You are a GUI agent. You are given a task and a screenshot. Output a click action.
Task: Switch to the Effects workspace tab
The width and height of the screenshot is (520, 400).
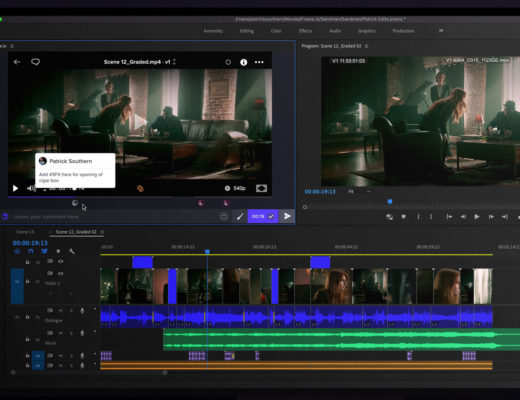[x=305, y=31]
